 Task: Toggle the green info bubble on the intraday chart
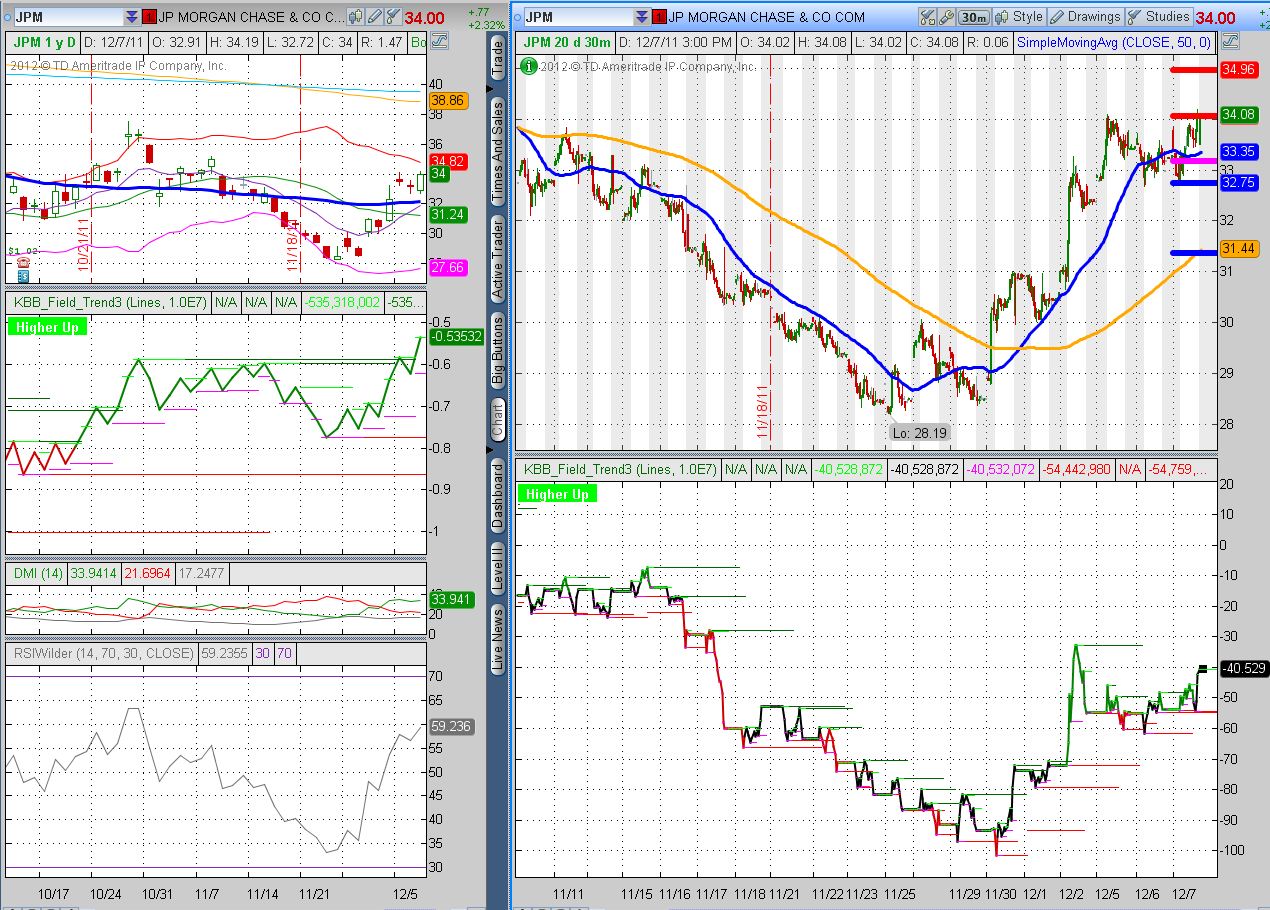pyautogui.click(x=527, y=67)
